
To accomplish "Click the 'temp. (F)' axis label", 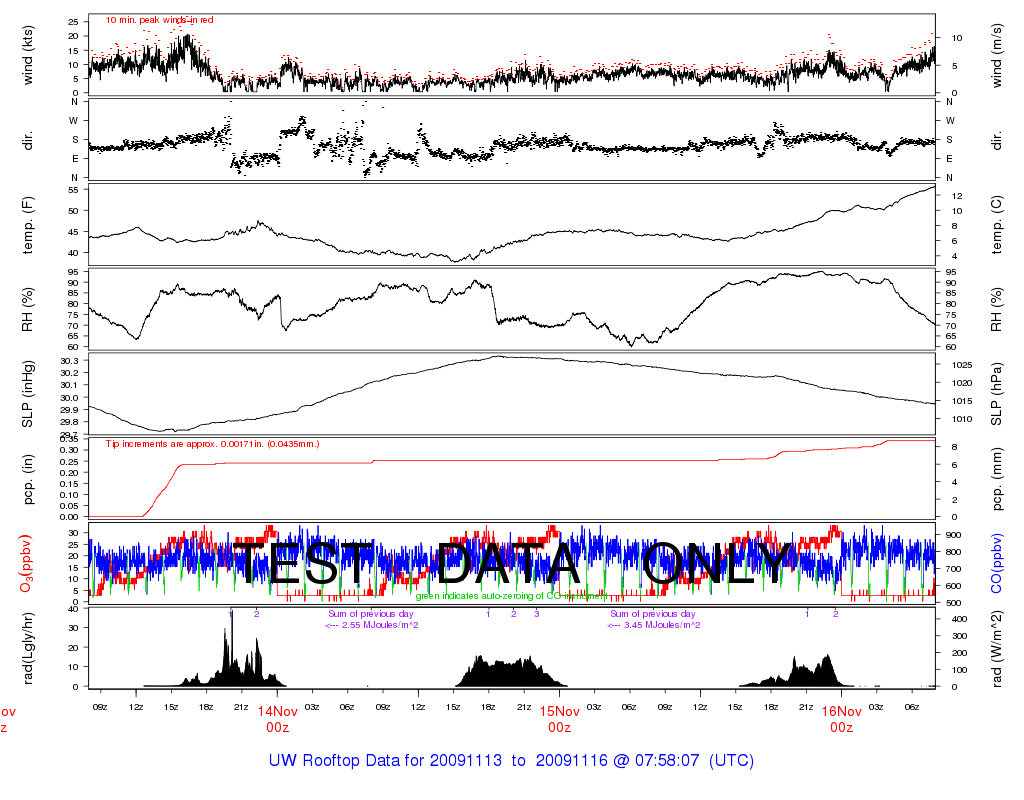I will click(x=27, y=225).
